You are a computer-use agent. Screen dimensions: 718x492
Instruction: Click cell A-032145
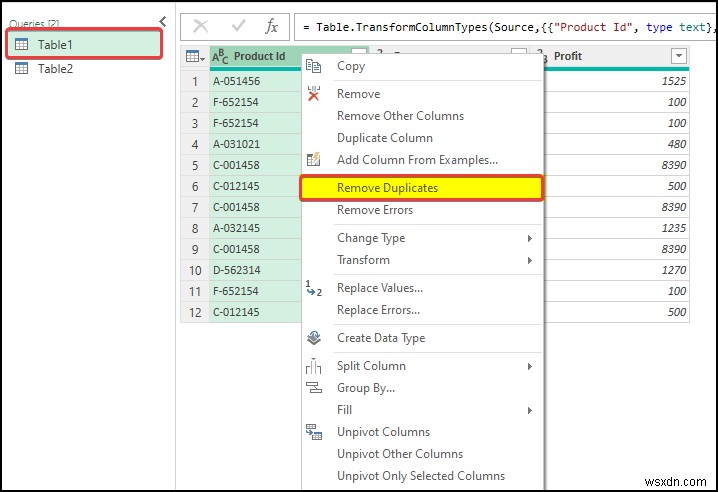tap(256, 228)
